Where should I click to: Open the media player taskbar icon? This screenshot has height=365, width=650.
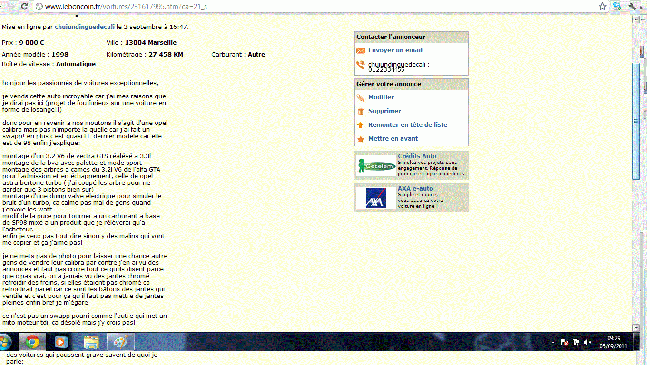(x=61, y=342)
